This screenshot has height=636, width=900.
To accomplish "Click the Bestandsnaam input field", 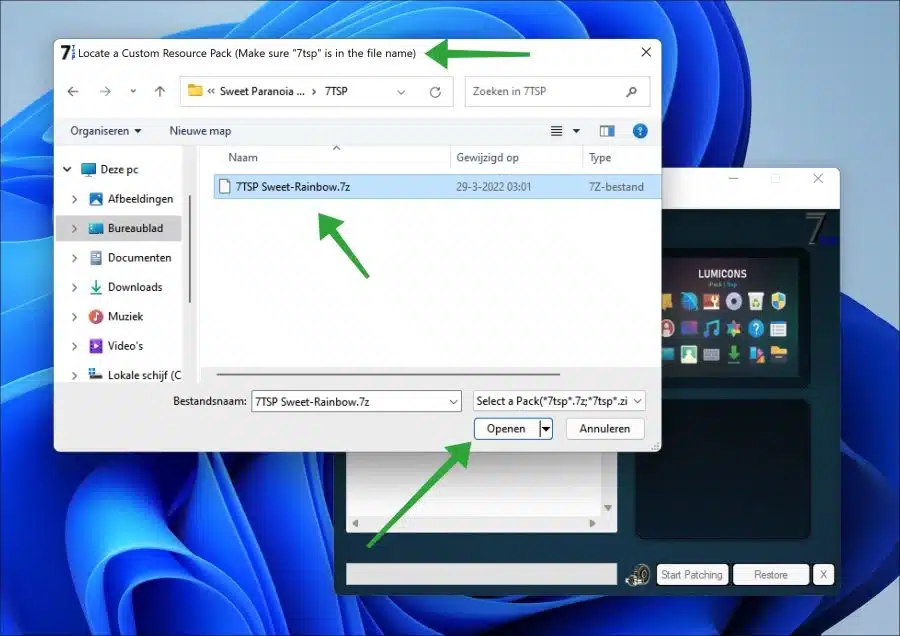I will [350, 401].
